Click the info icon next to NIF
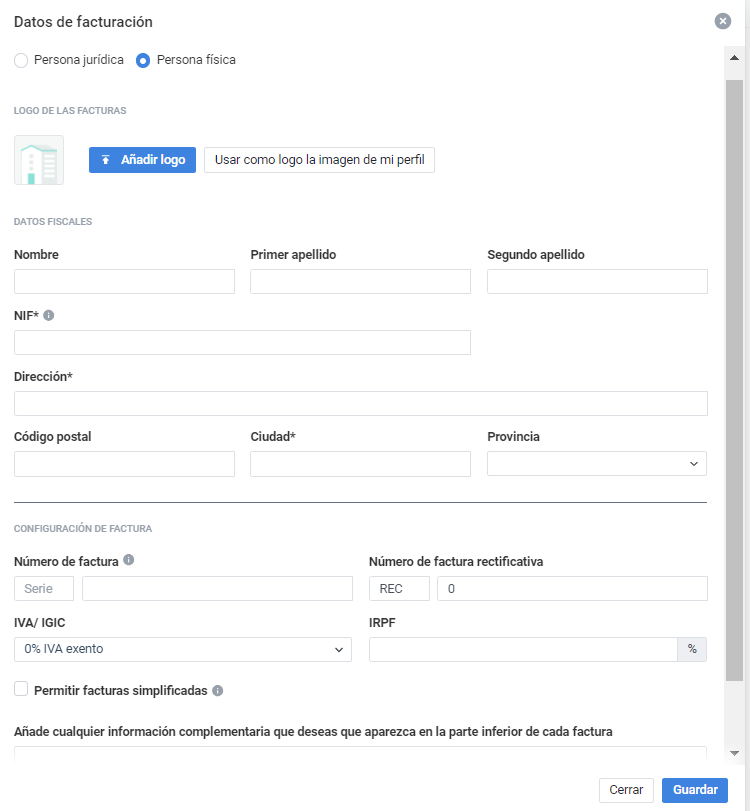The height and width of the screenshot is (811, 750). point(47,315)
